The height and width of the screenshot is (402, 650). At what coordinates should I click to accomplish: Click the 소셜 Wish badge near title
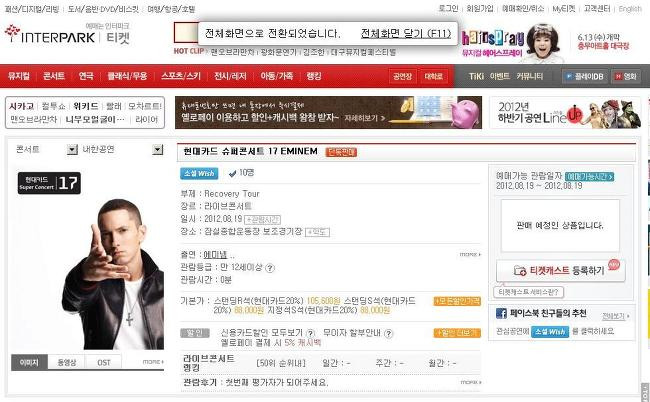point(199,173)
